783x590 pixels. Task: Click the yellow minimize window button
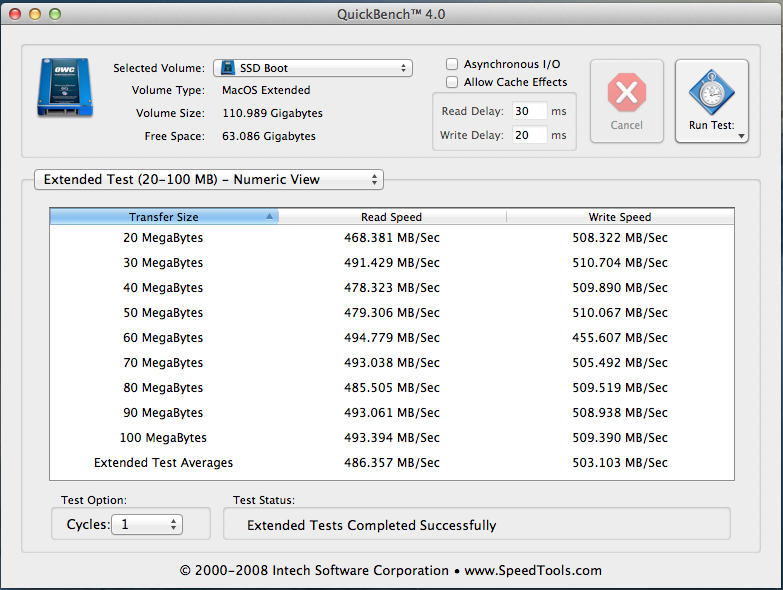click(x=35, y=14)
